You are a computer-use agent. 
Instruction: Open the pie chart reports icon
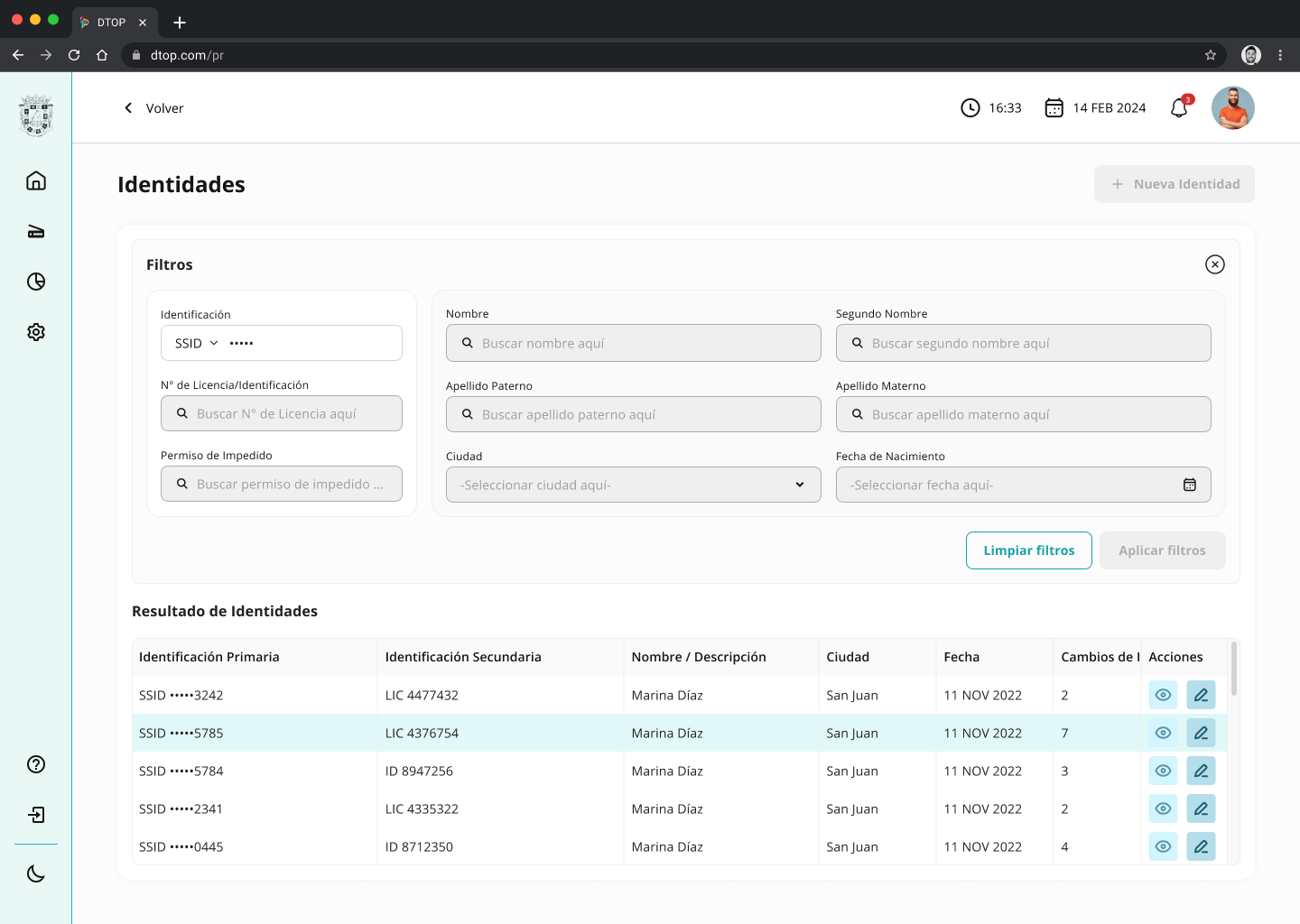click(x=36, y=282)
